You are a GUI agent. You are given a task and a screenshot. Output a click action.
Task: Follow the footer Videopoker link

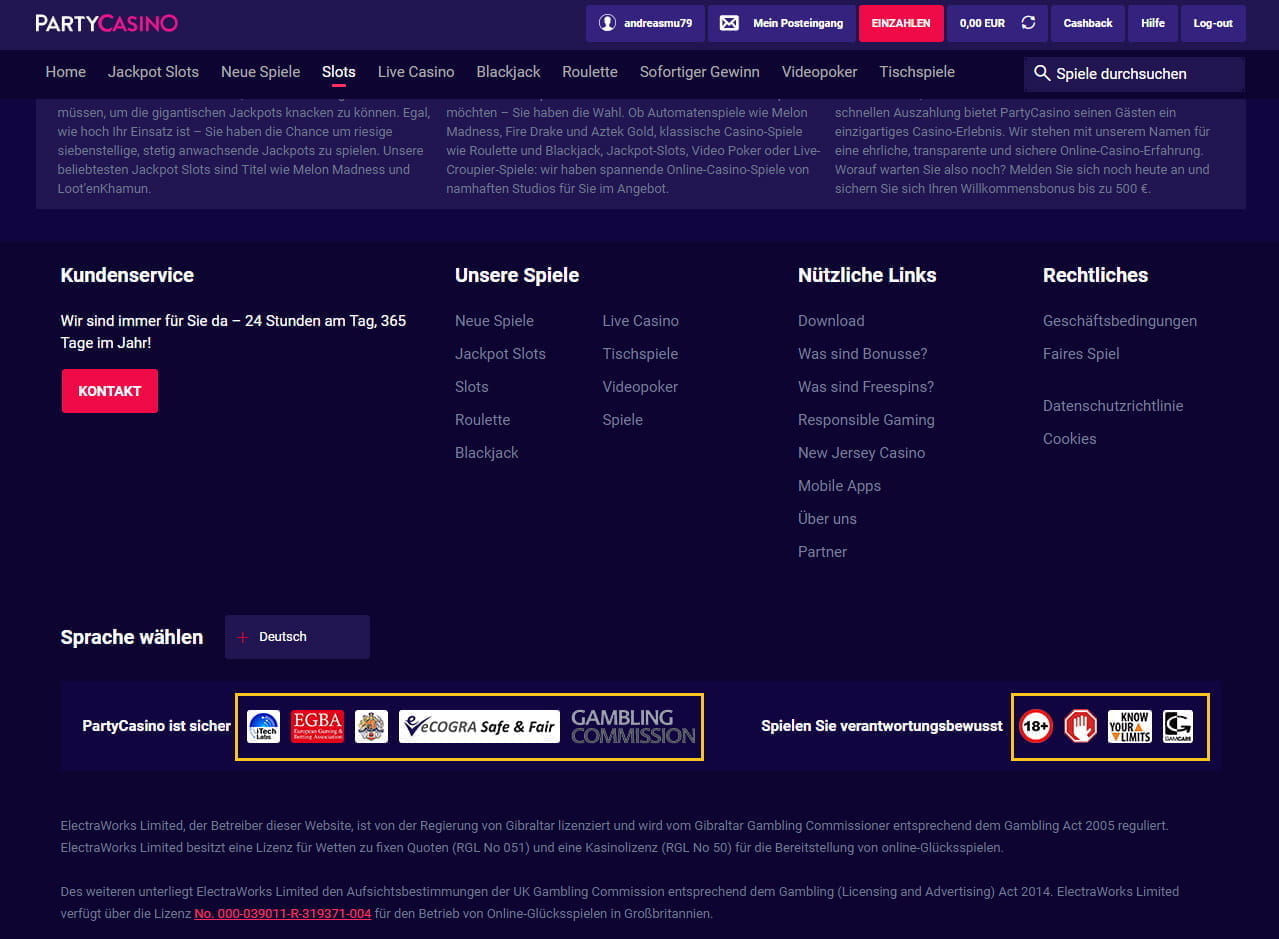point(640,387)
